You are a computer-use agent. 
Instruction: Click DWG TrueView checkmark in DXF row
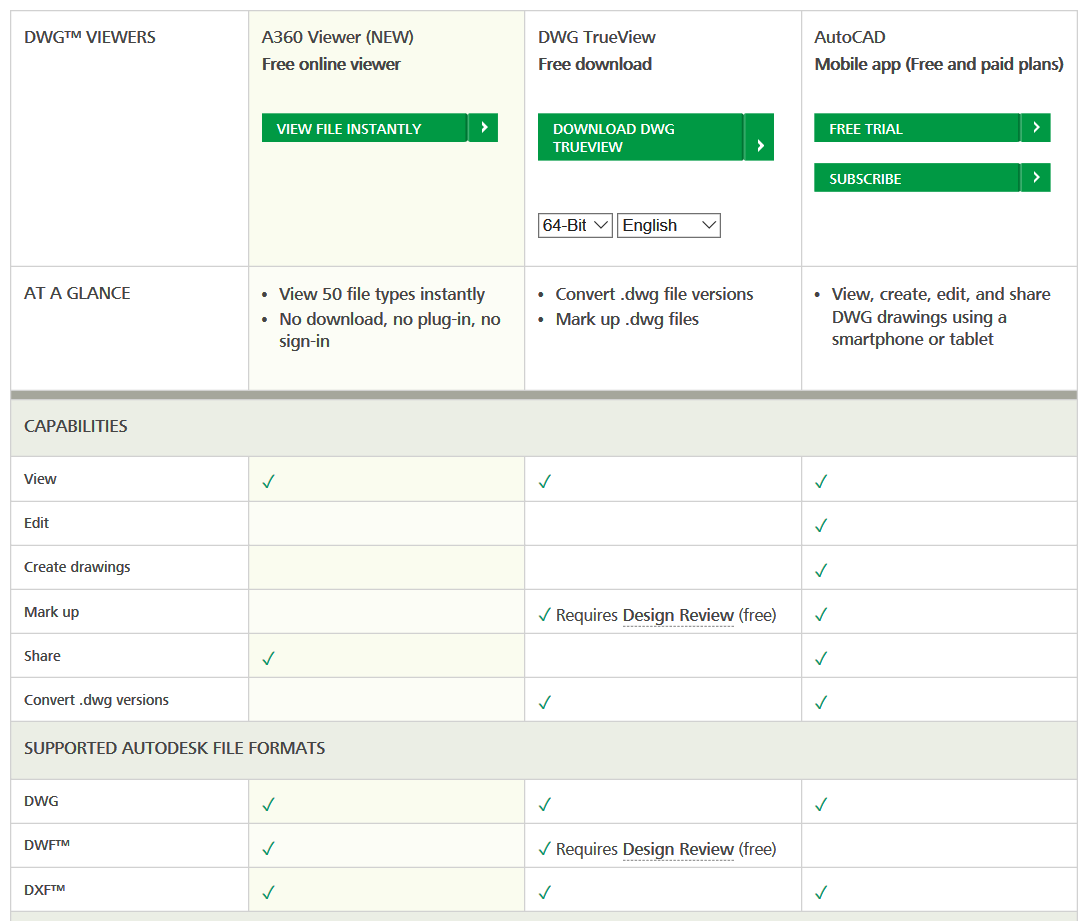click(x=545, y=893)
